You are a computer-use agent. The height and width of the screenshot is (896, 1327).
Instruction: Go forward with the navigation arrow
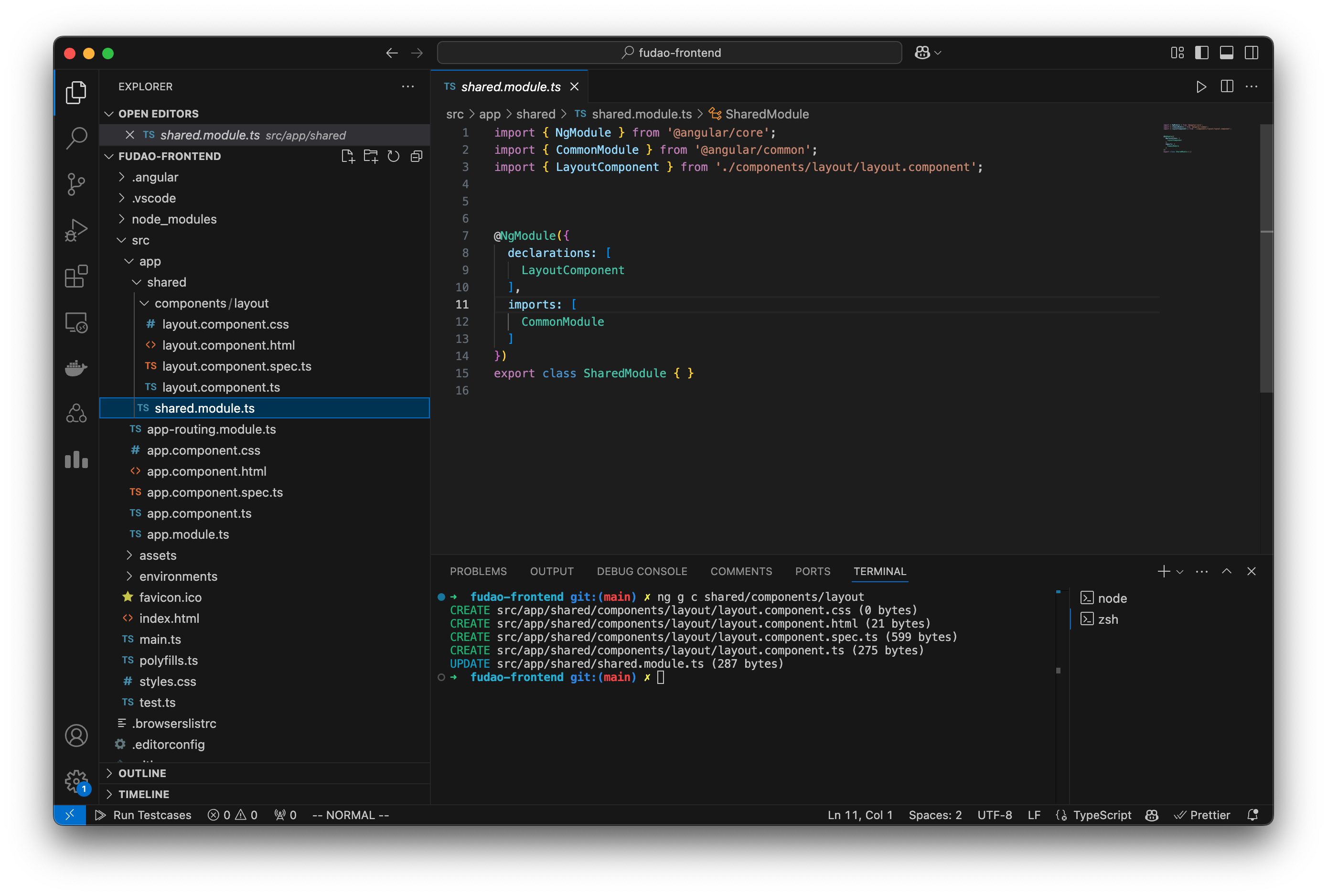pos(417,53)
